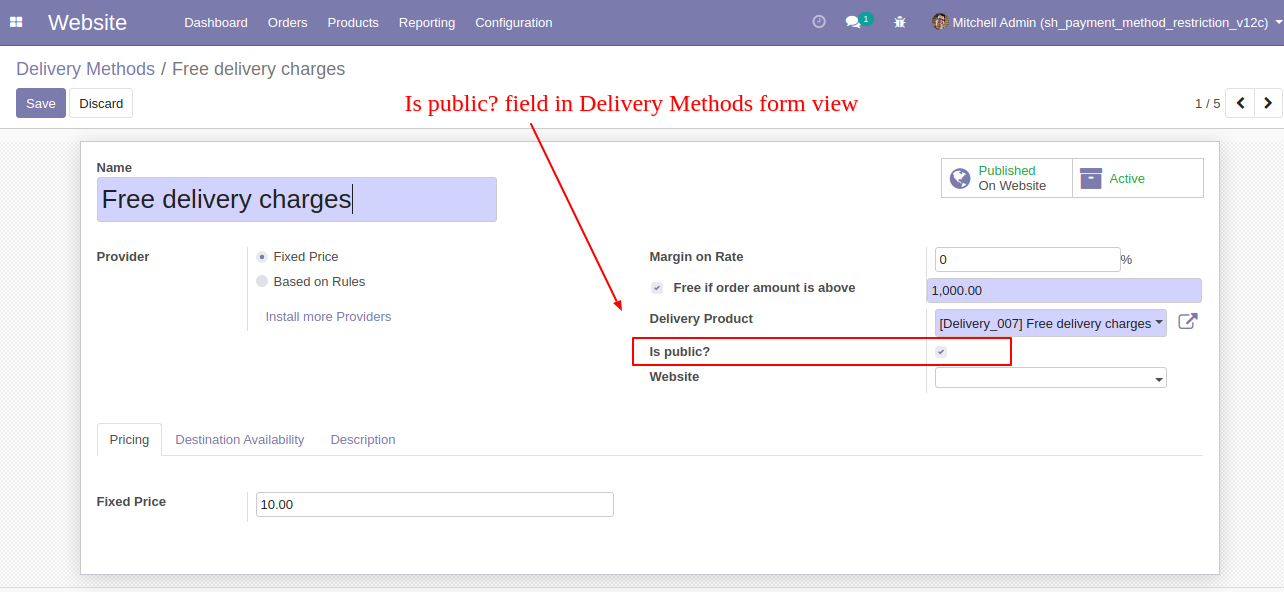Image resolution: width=1284 pixels, height=592 pixels.
Task: Open the conversations chat icon
Action: click(x=853, y=21)
